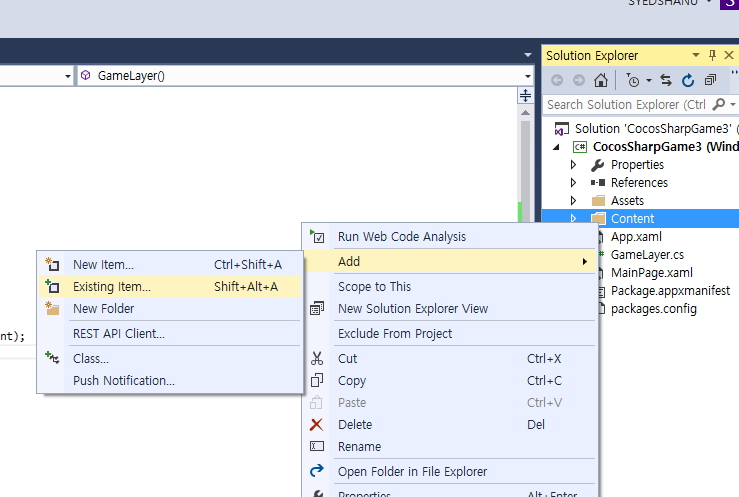Open Solution Explorer window options dropdown
This screenshot has width=739, height=497.
point(697,55)
